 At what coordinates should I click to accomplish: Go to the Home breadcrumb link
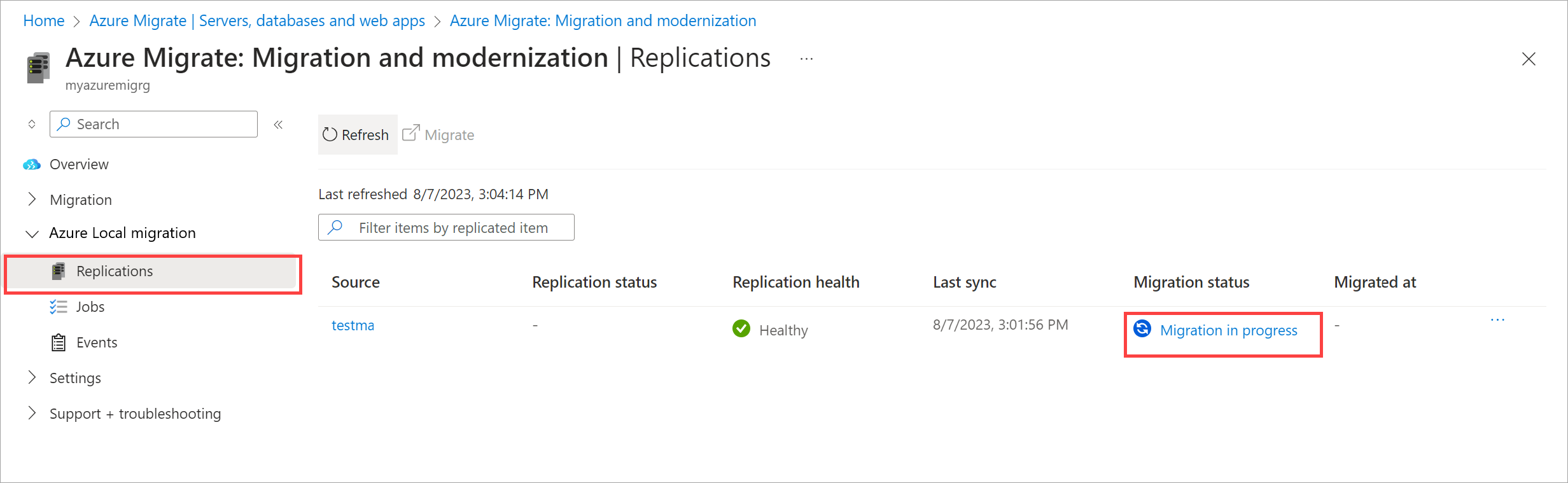point(44,21)
